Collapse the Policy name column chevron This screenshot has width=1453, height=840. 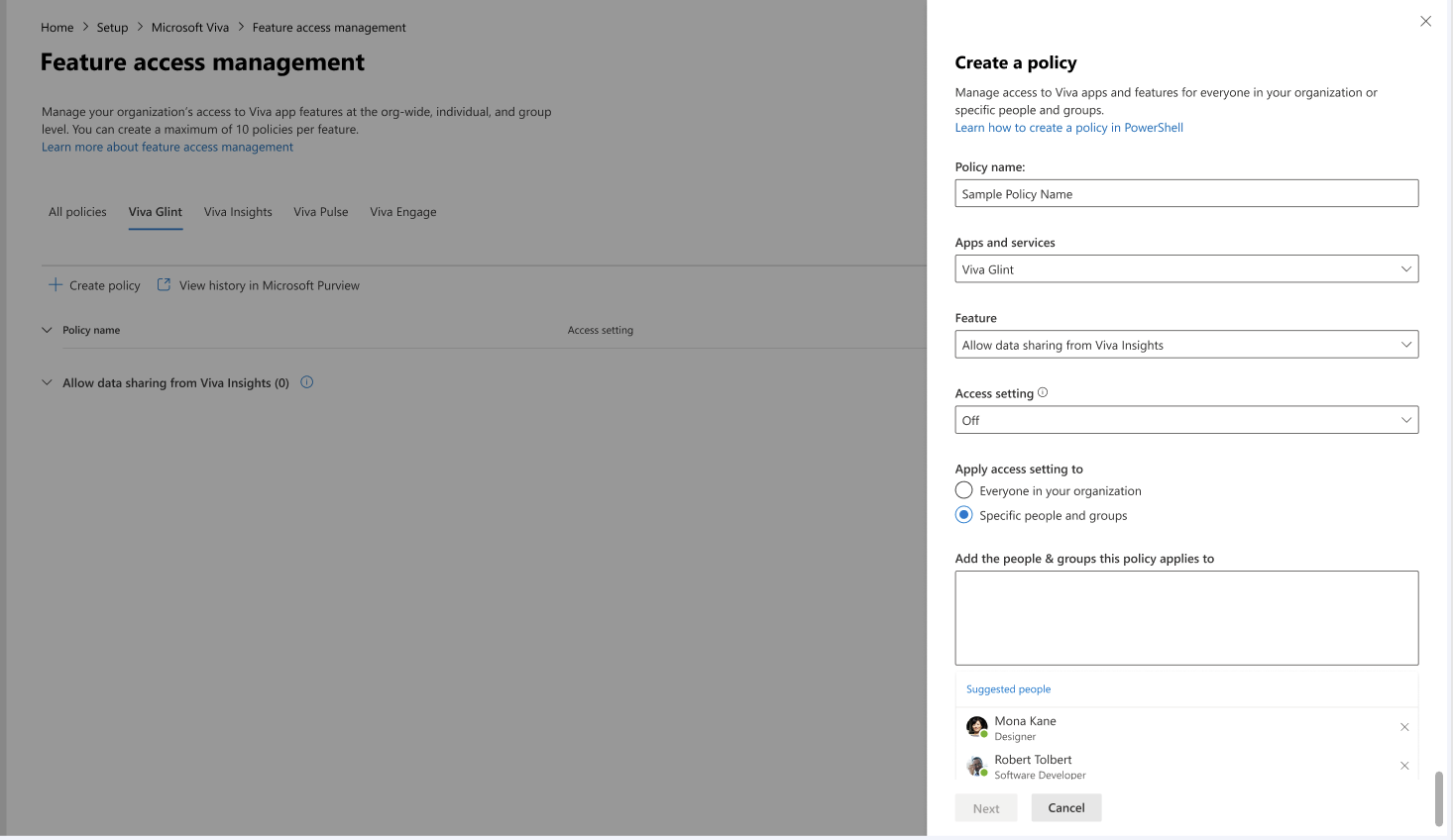coord(47,330)
